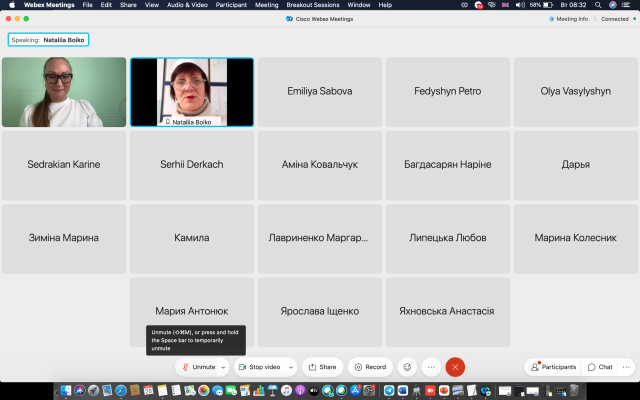Image resolution: width=640 pixels, height=400 pixels.
Task: Open the Notification Center icon
Action: tap(626, 5)
